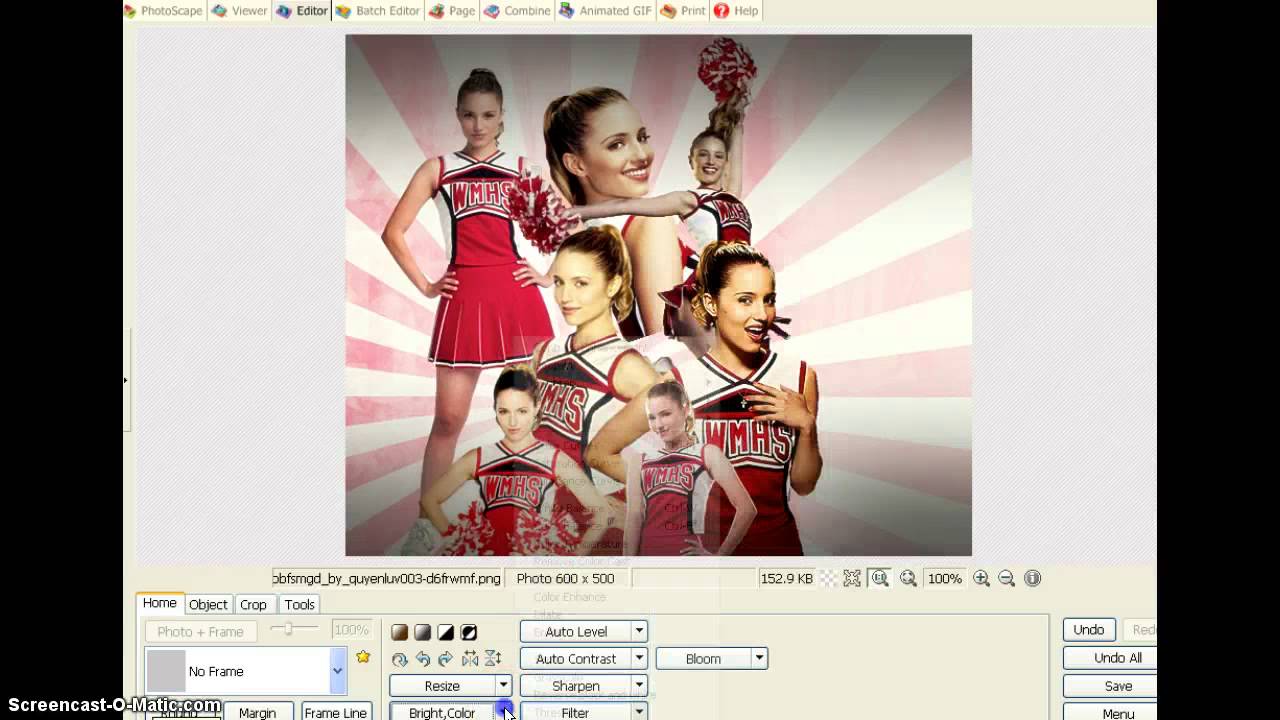Click the fit-to-window arrows icon

pyautogui.click(x=852, y=578)
